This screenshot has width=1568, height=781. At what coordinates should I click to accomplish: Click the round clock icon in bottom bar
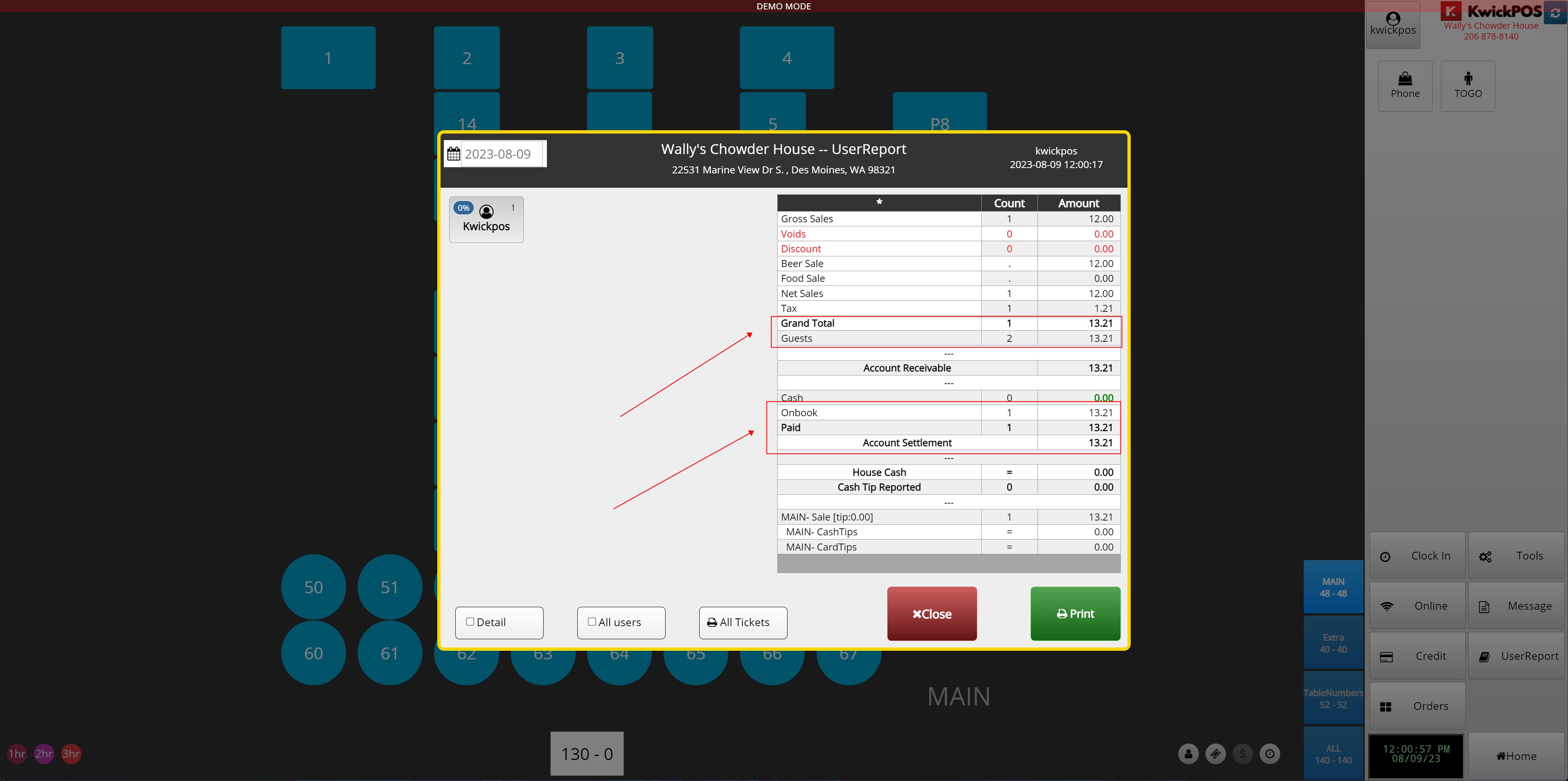click(1270, 753)
